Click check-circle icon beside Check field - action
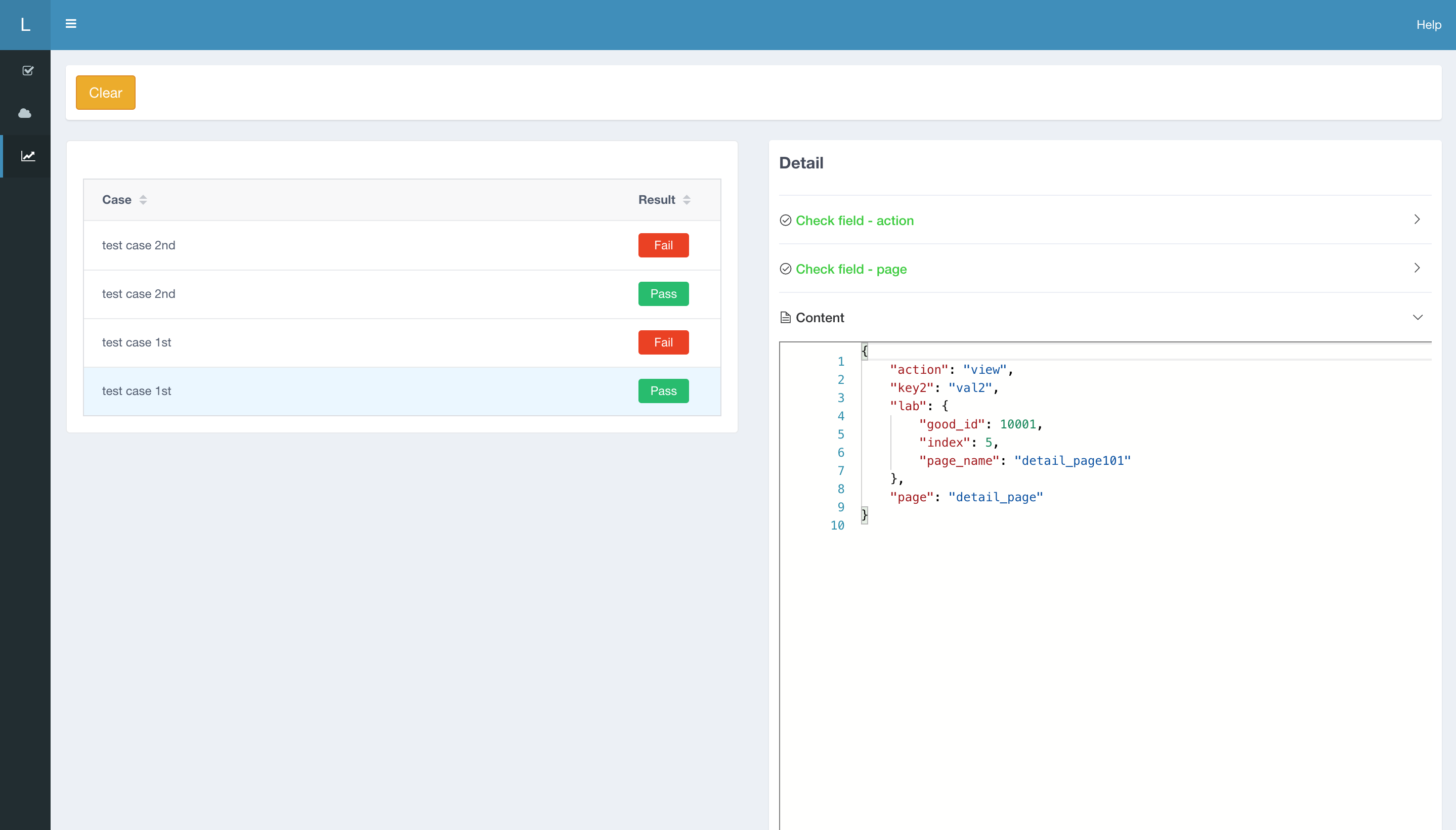Image resolution: width=1456 pixels, height=830 pixels. [785, 220]
